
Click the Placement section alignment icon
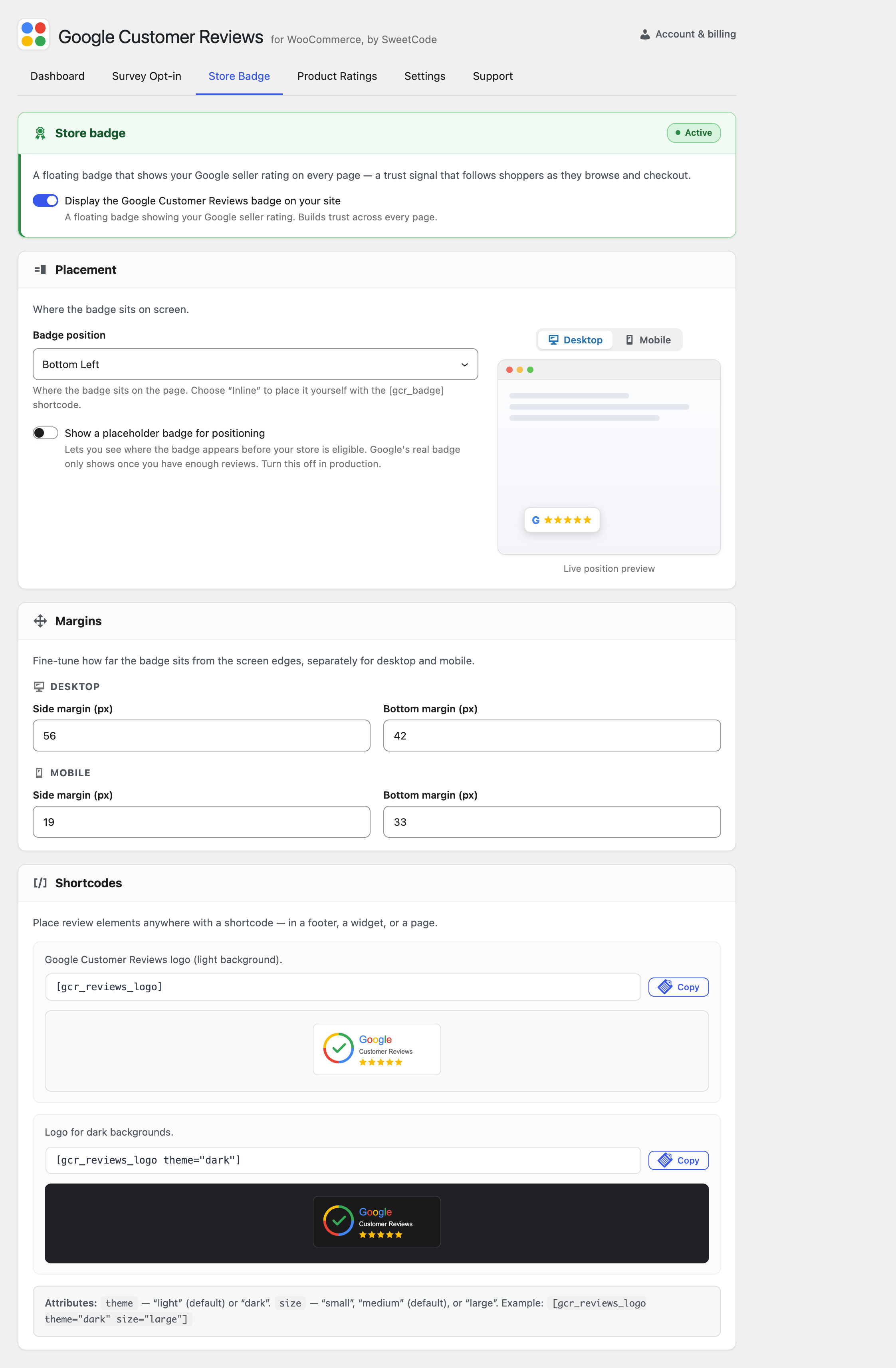pyautogui.click(x=40, y=270)
